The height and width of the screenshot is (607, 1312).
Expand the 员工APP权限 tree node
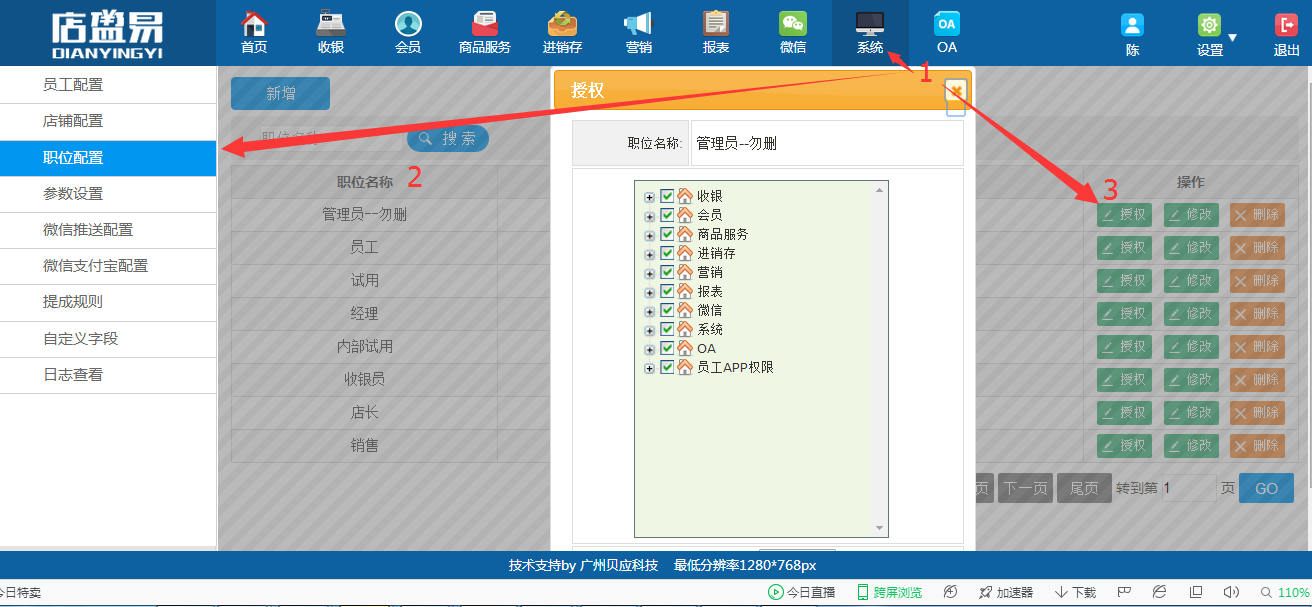649,368
